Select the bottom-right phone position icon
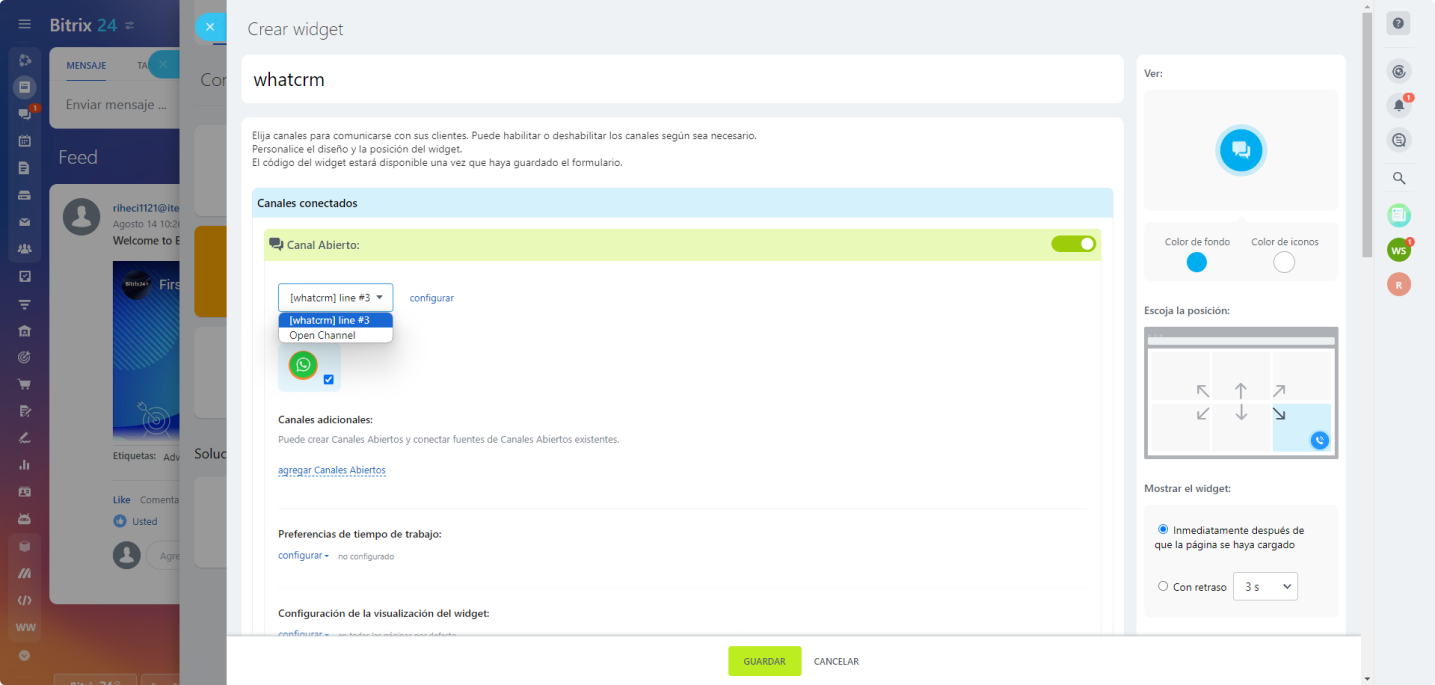The image size is (1435, 685). point(1319,440)
